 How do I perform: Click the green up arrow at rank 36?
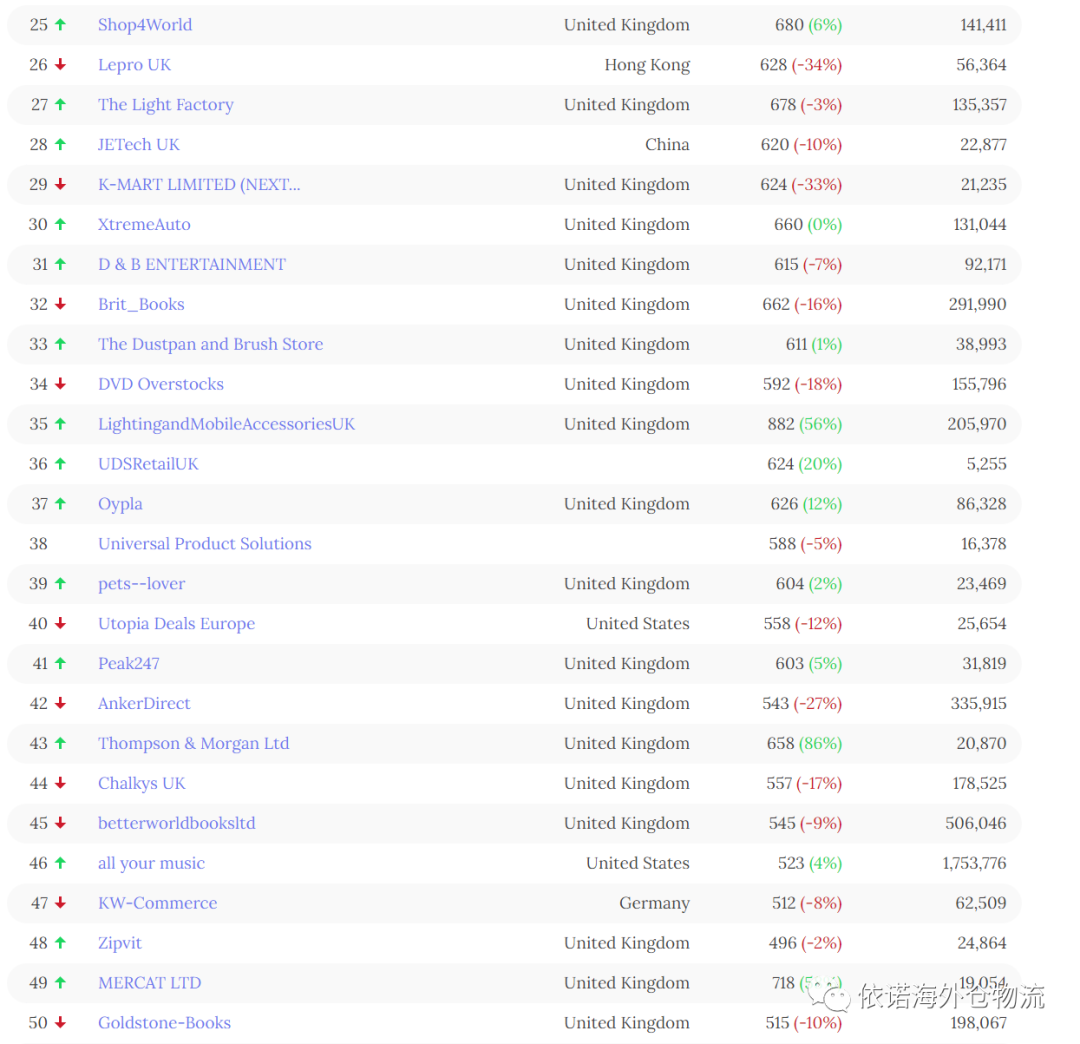tap(61, 464)
